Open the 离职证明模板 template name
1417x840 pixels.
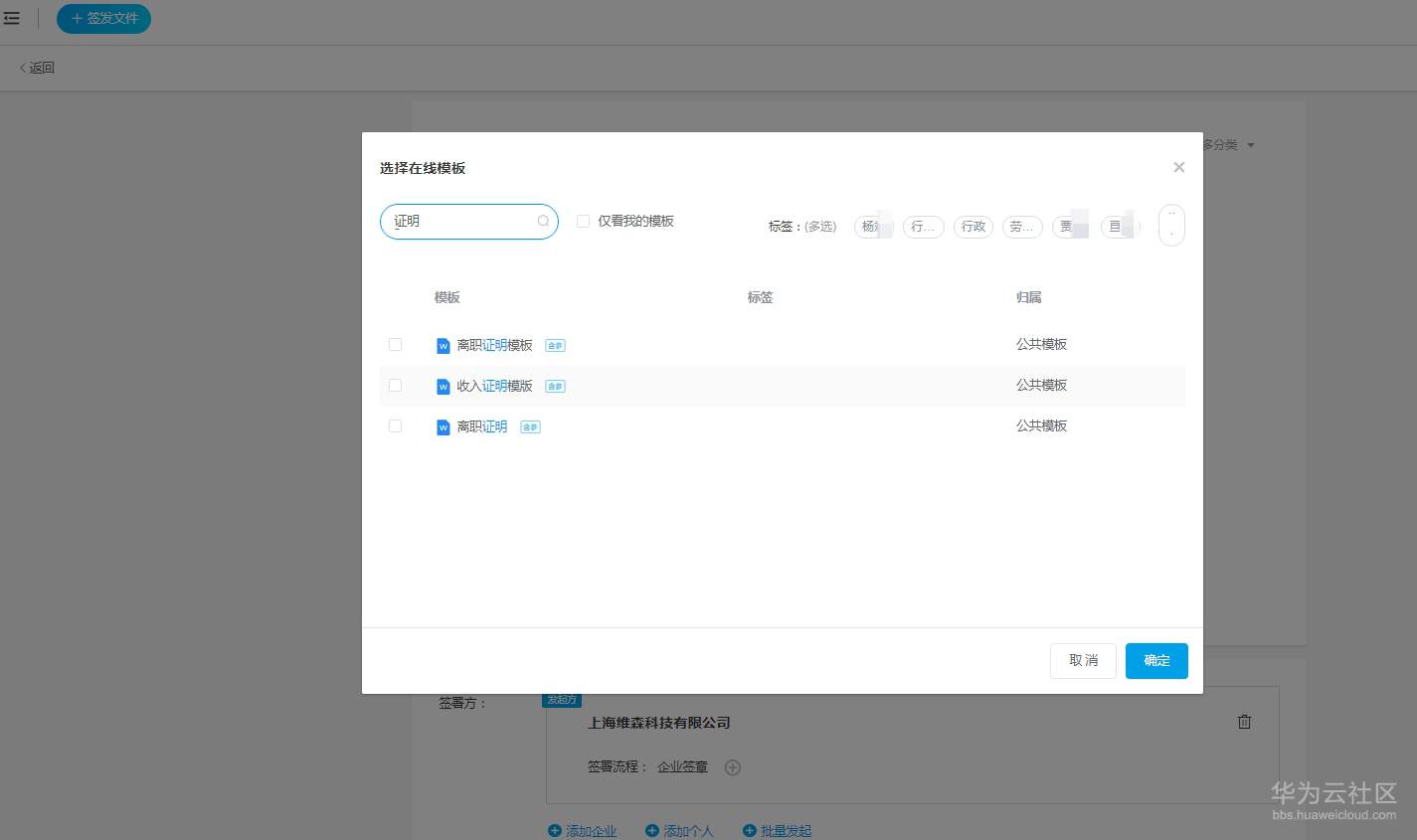[495, 346]
